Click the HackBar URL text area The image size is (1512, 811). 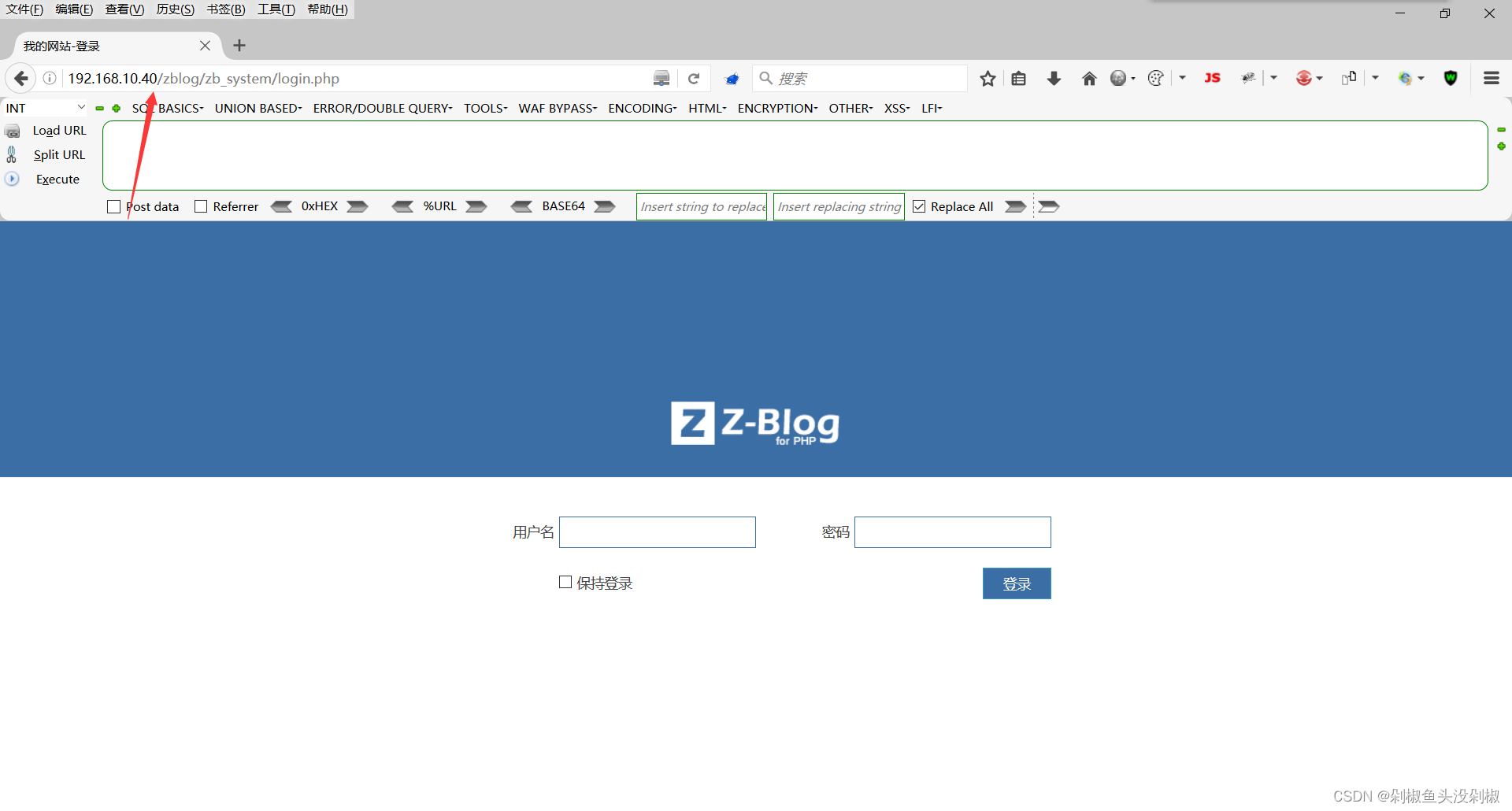[795, 155]
